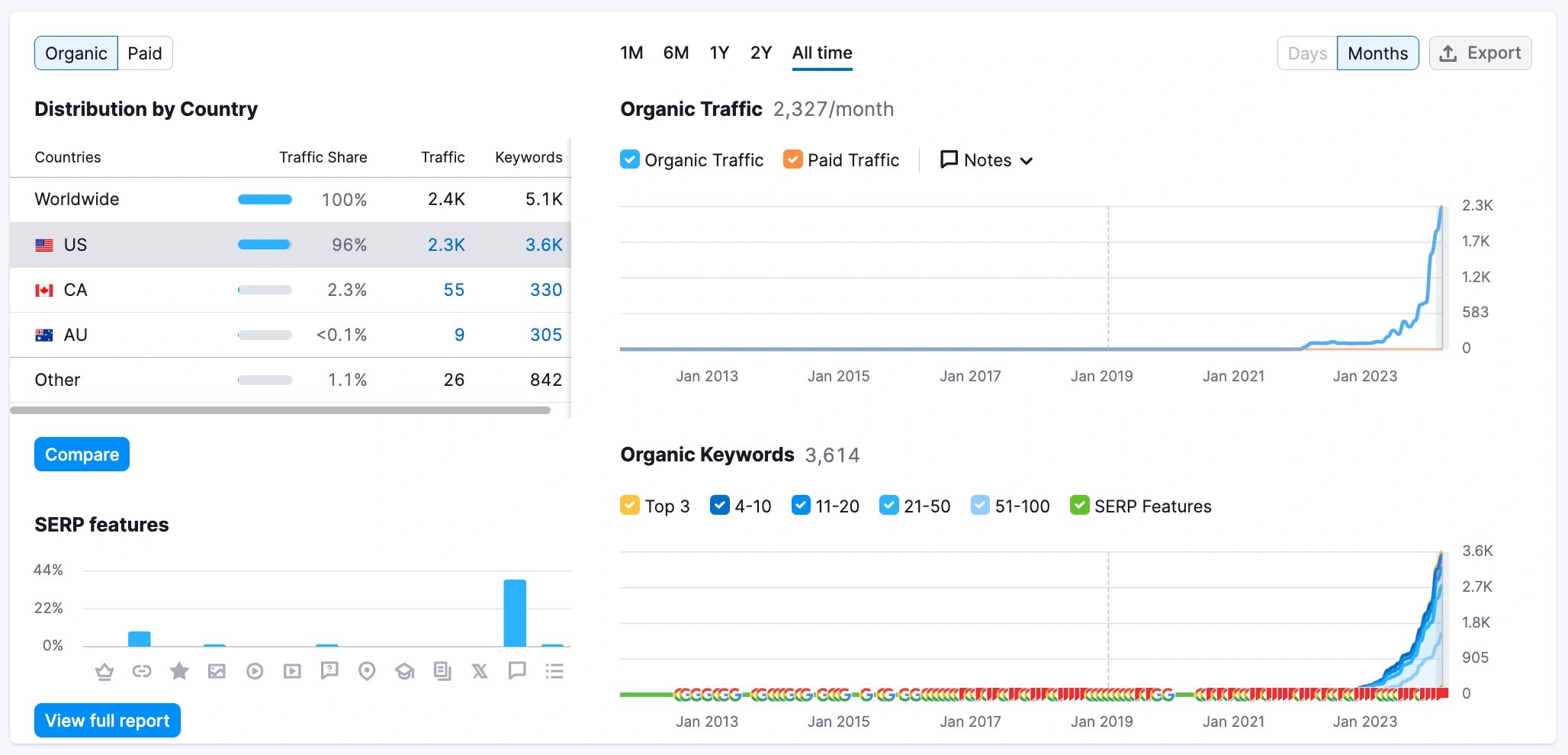Select the Other row label

[57, 380]
